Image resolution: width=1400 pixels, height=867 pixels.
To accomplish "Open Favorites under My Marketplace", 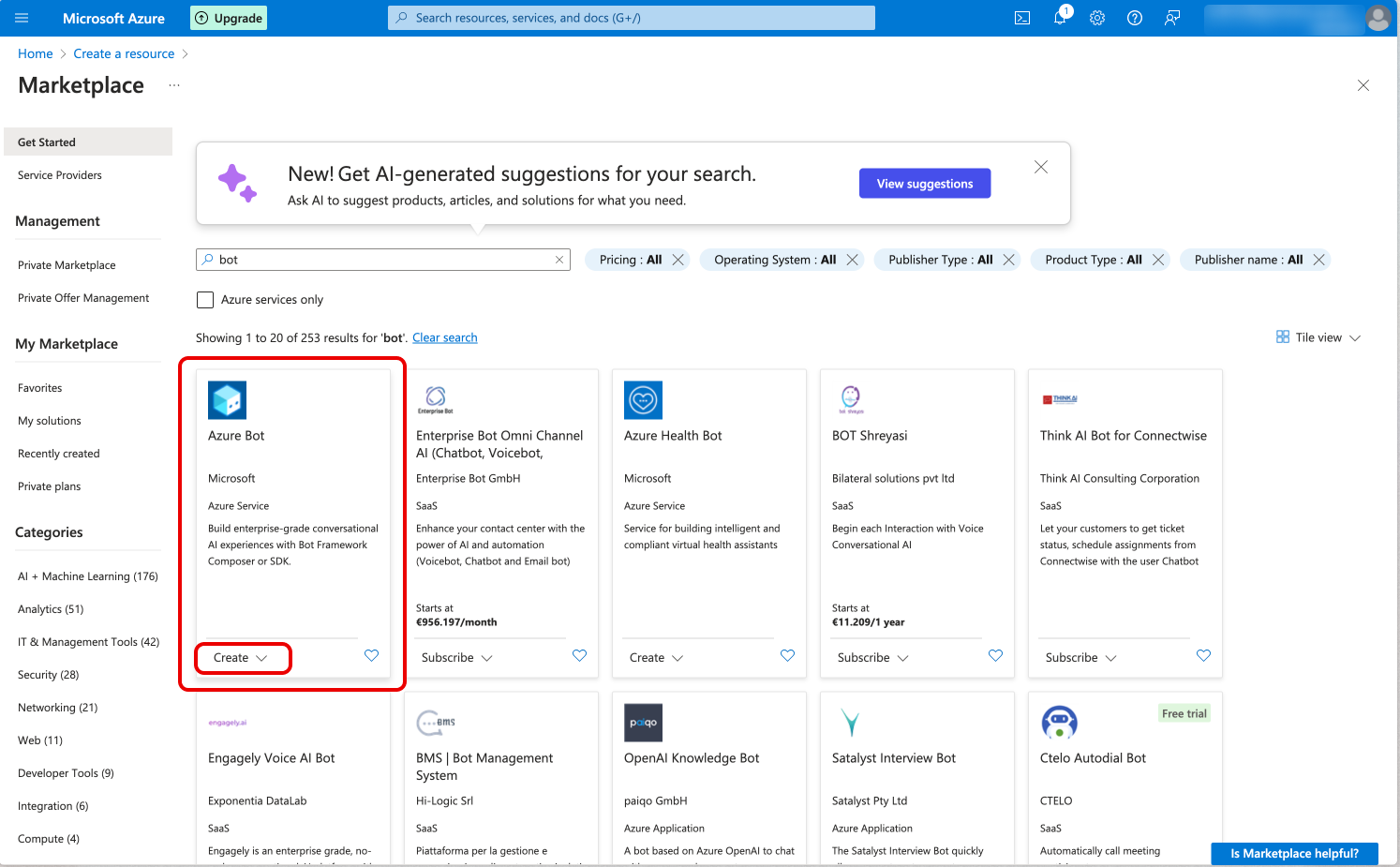I will pos(40,388).
